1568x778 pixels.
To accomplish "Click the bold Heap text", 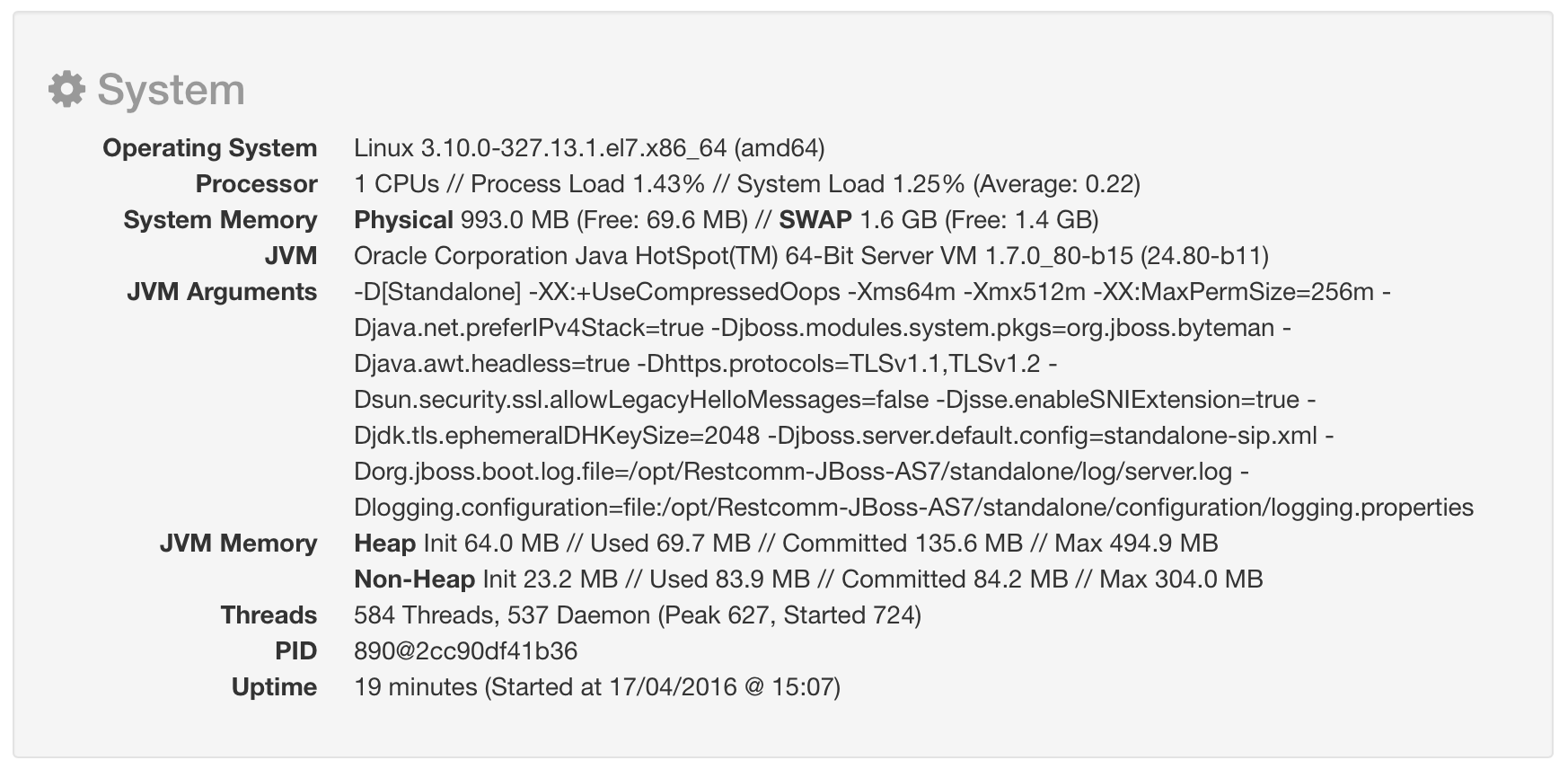I will click(384, 544).
